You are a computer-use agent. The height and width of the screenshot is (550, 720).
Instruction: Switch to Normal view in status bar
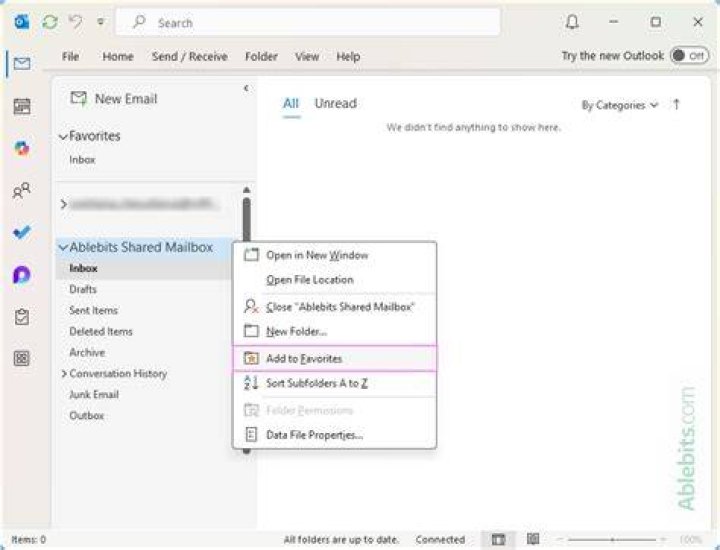(x=498, y=539)
